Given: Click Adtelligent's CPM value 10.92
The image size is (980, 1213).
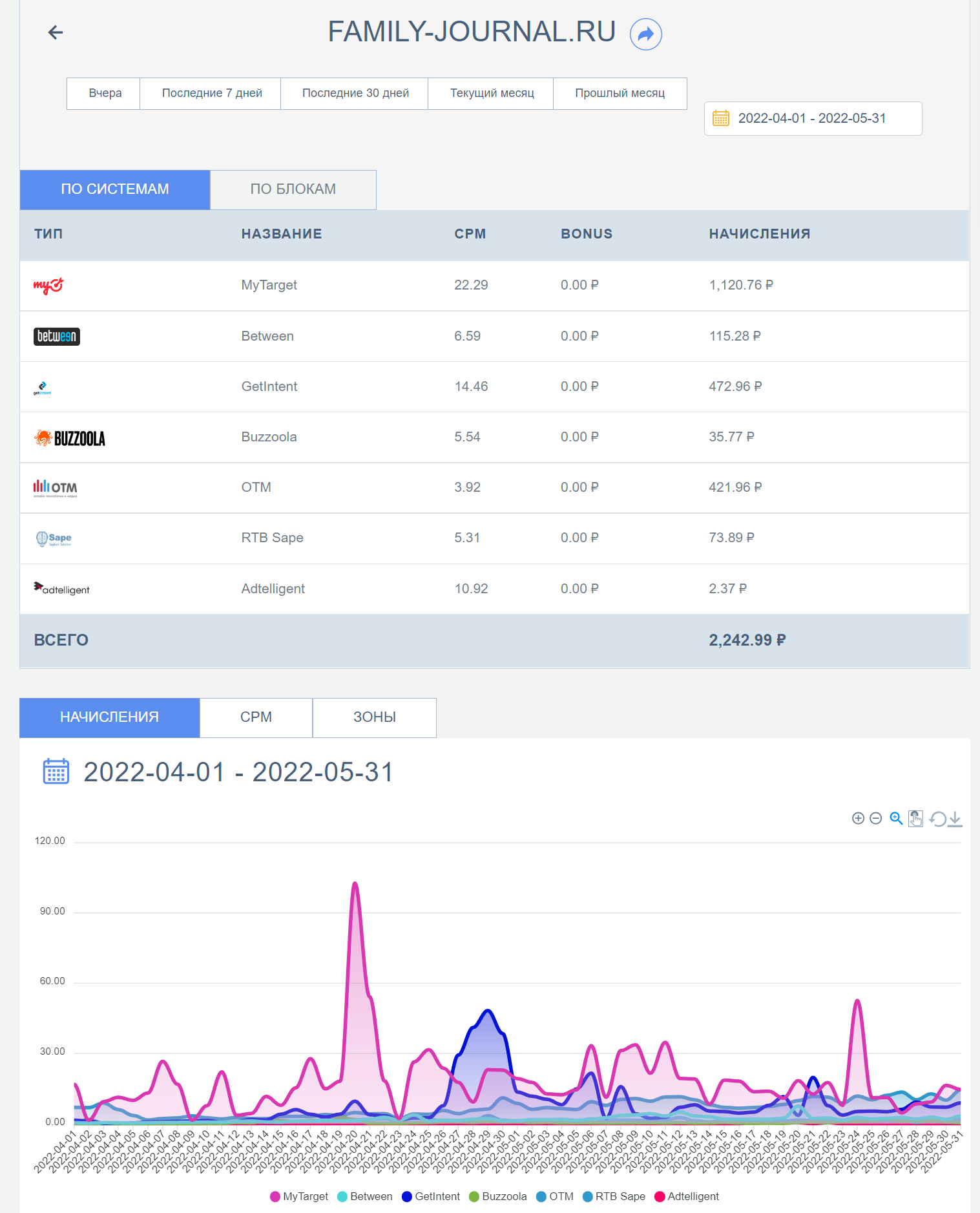Looking at the screenshot, I should pos(471,589).
